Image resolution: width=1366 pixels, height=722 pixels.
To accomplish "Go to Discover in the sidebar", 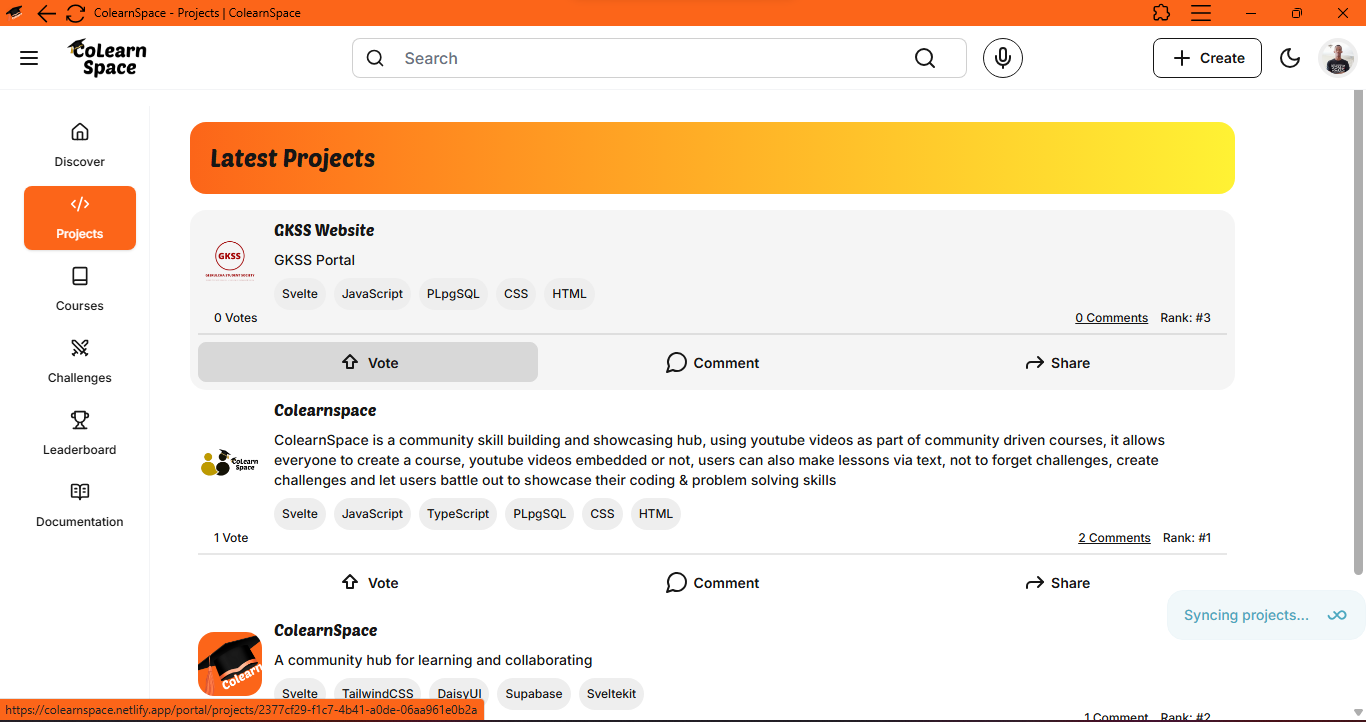I will (80, 145).
